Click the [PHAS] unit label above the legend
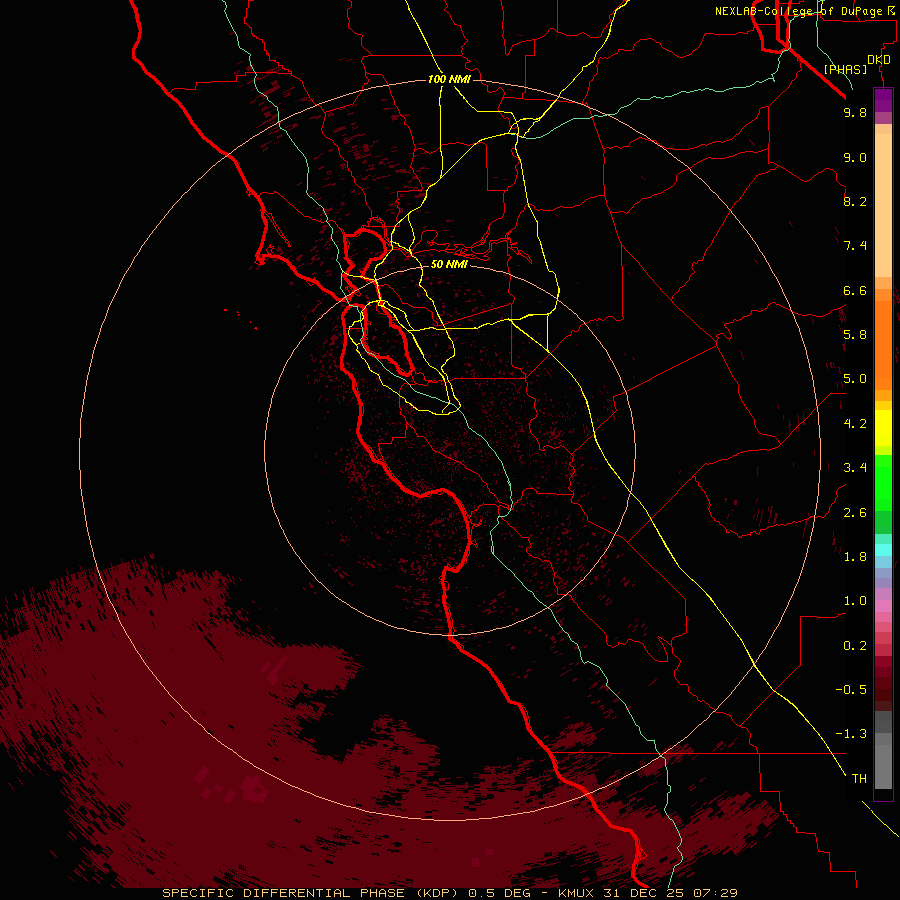900x900 pixels. [845, 69]
